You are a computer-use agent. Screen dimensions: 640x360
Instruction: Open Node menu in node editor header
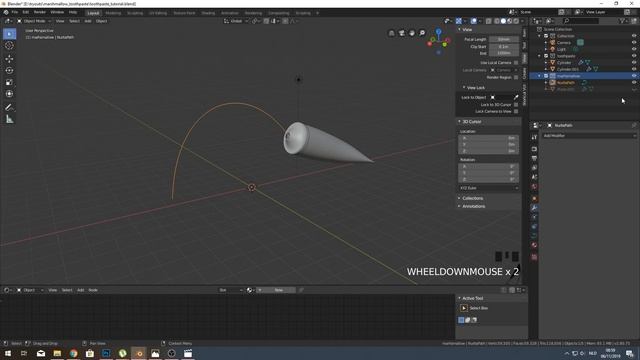[x=93, y=290]
